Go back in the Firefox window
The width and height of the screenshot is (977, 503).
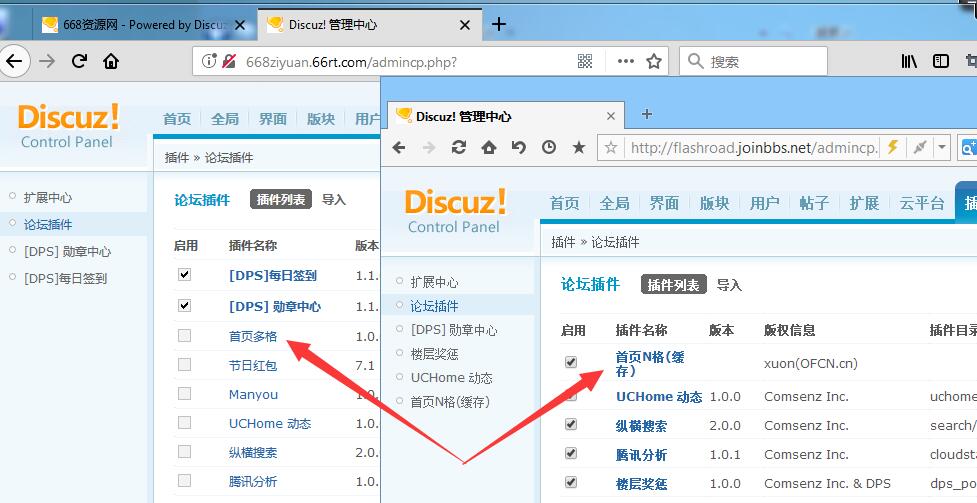tap(14, 60)
